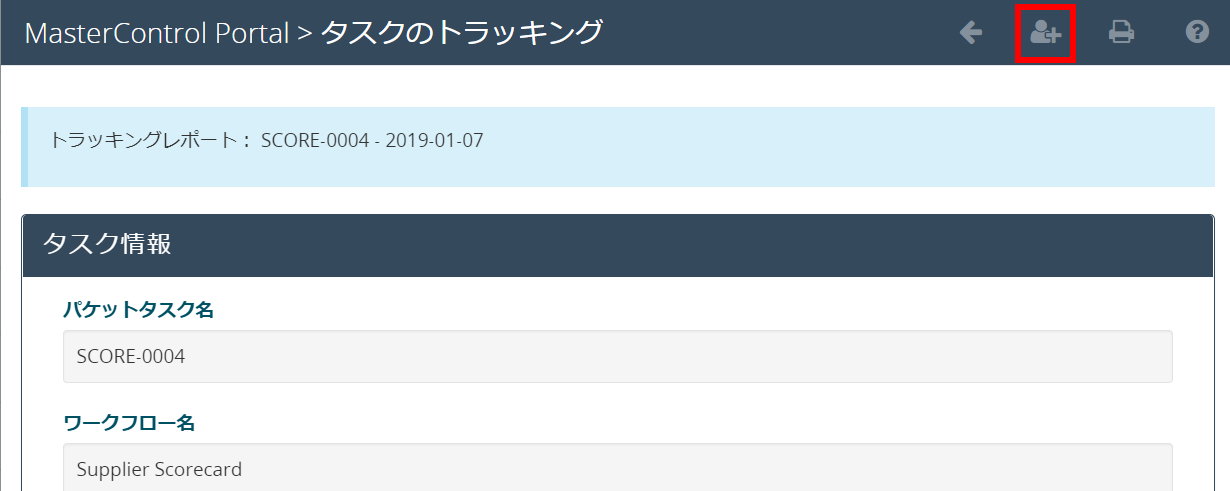Click the word Portal in the header
The height and width of the screenshot is (491, 1230).
pyautogui.click(x=251, y=33)
